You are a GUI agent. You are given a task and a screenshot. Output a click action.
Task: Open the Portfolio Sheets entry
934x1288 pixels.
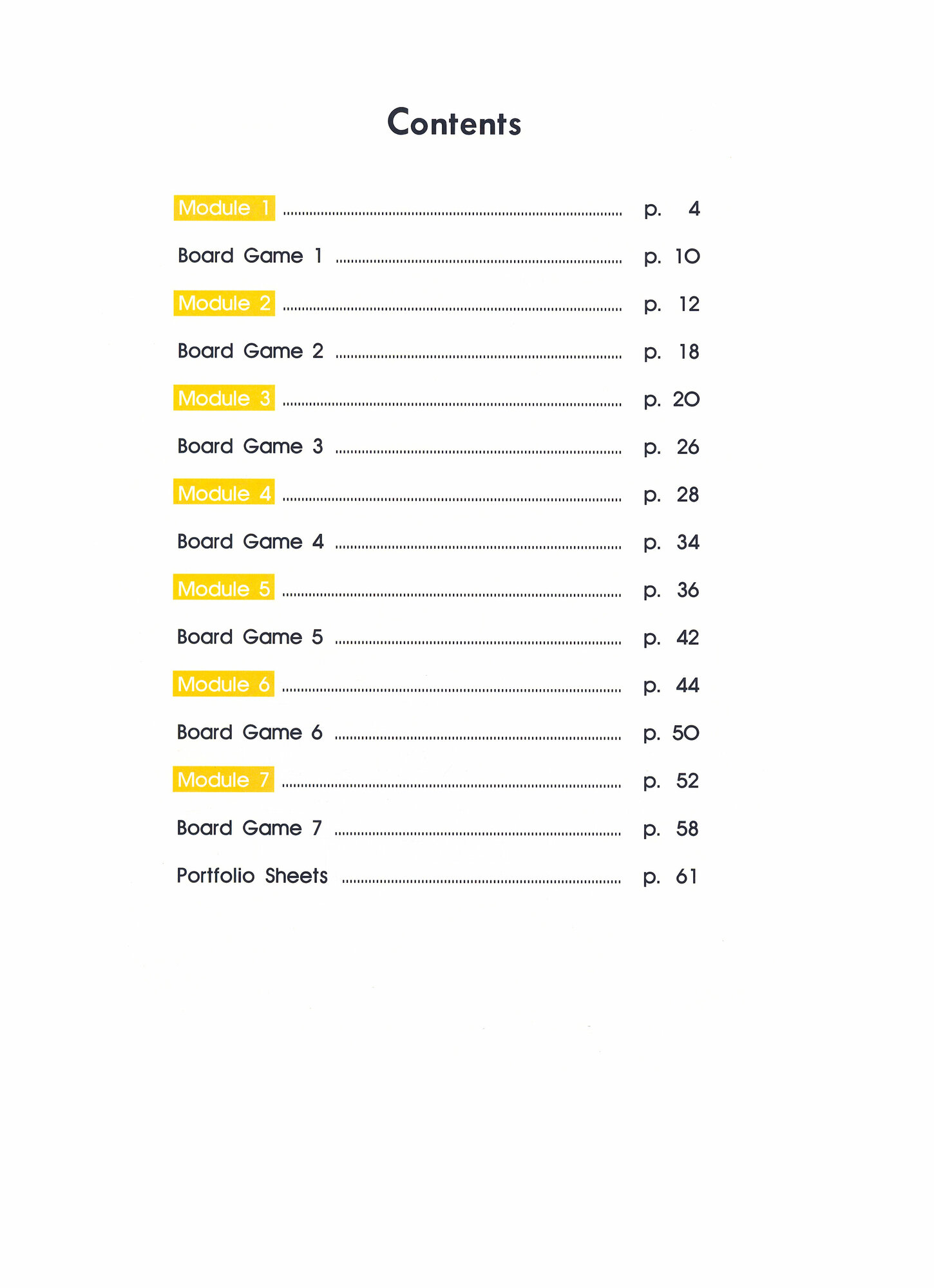[252, 876]
